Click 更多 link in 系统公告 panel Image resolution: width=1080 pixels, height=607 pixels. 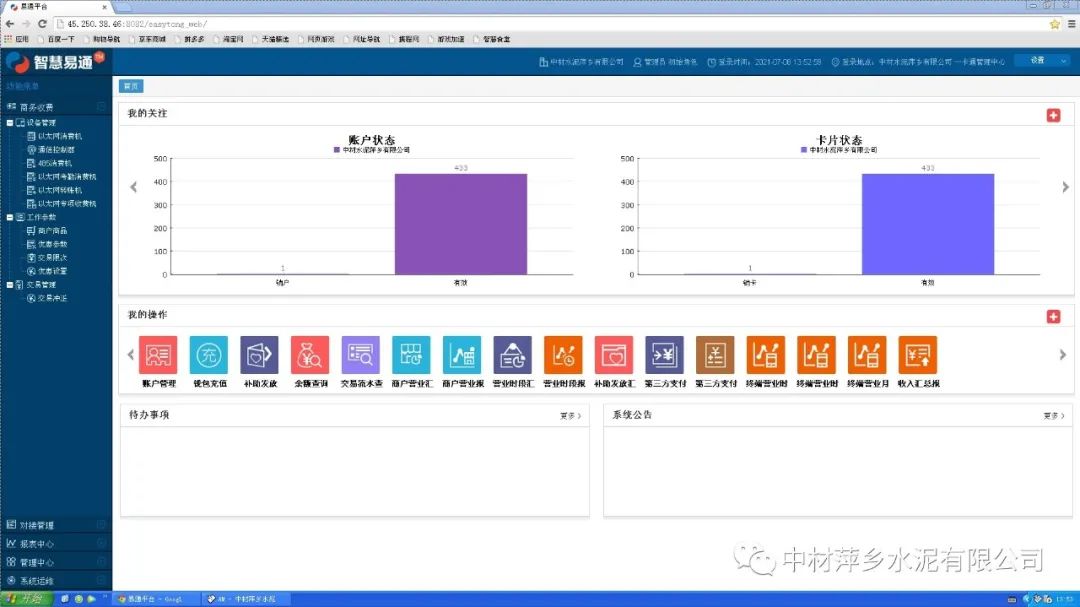click(x=1053, y=415)
